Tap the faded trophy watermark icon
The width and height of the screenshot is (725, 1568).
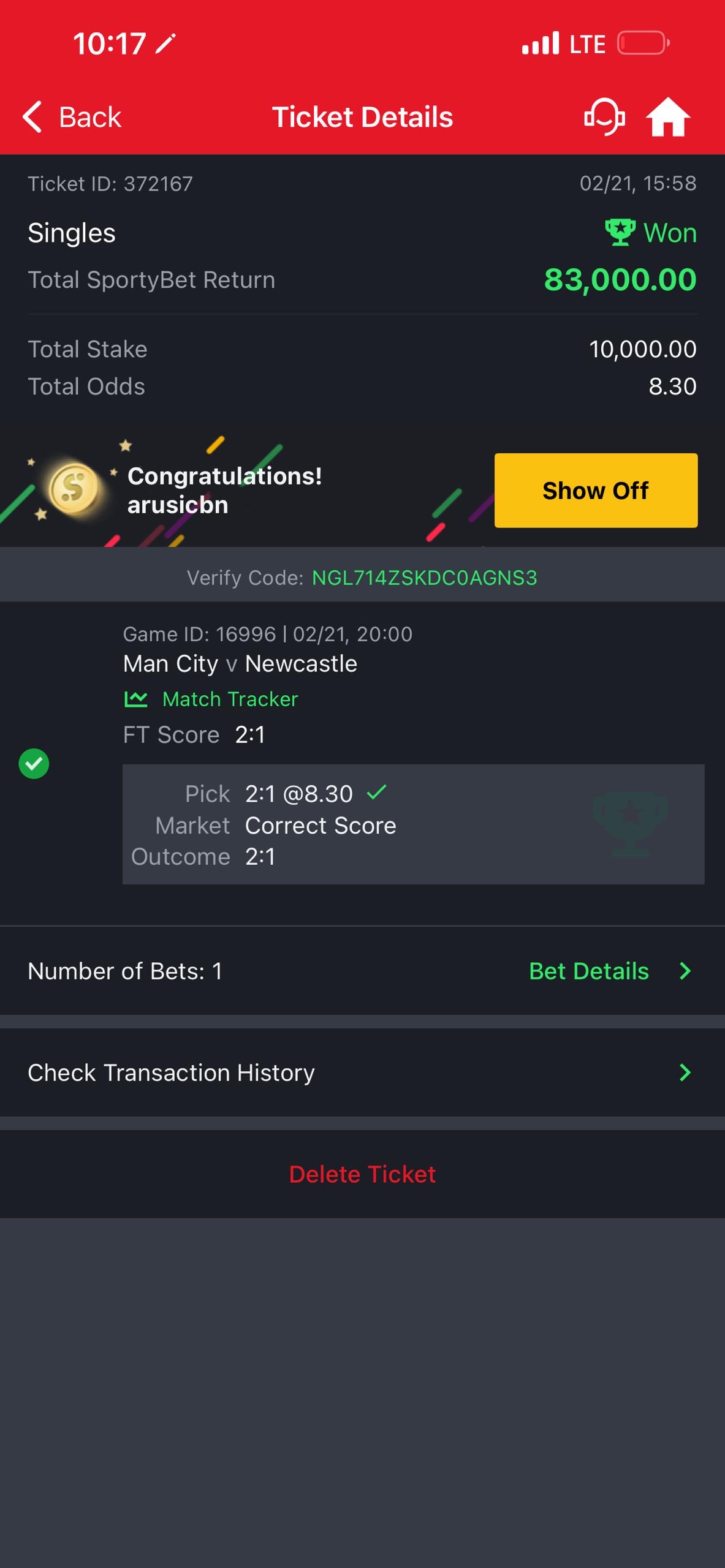(x=629, y=824)
